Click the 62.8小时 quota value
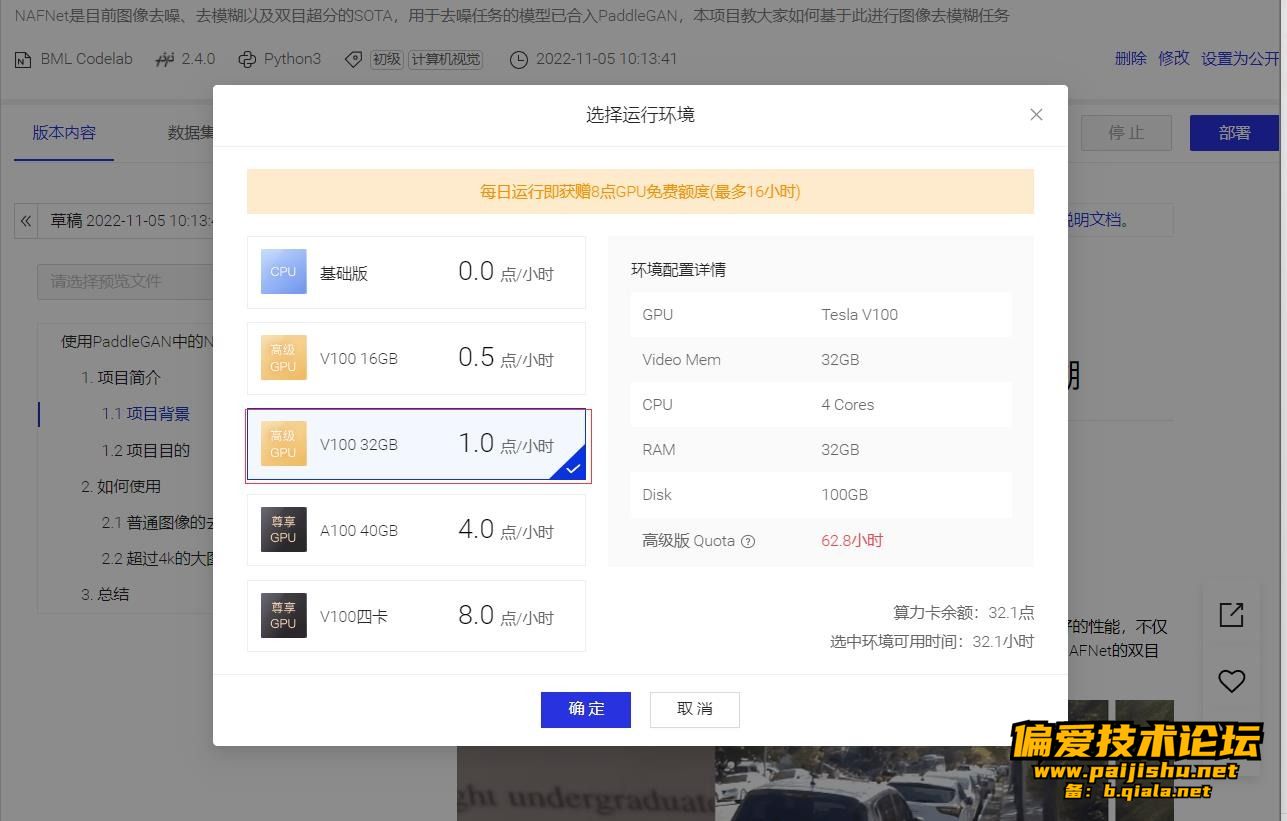Viewport: 1287px width, 821px height. coord(852,541)
